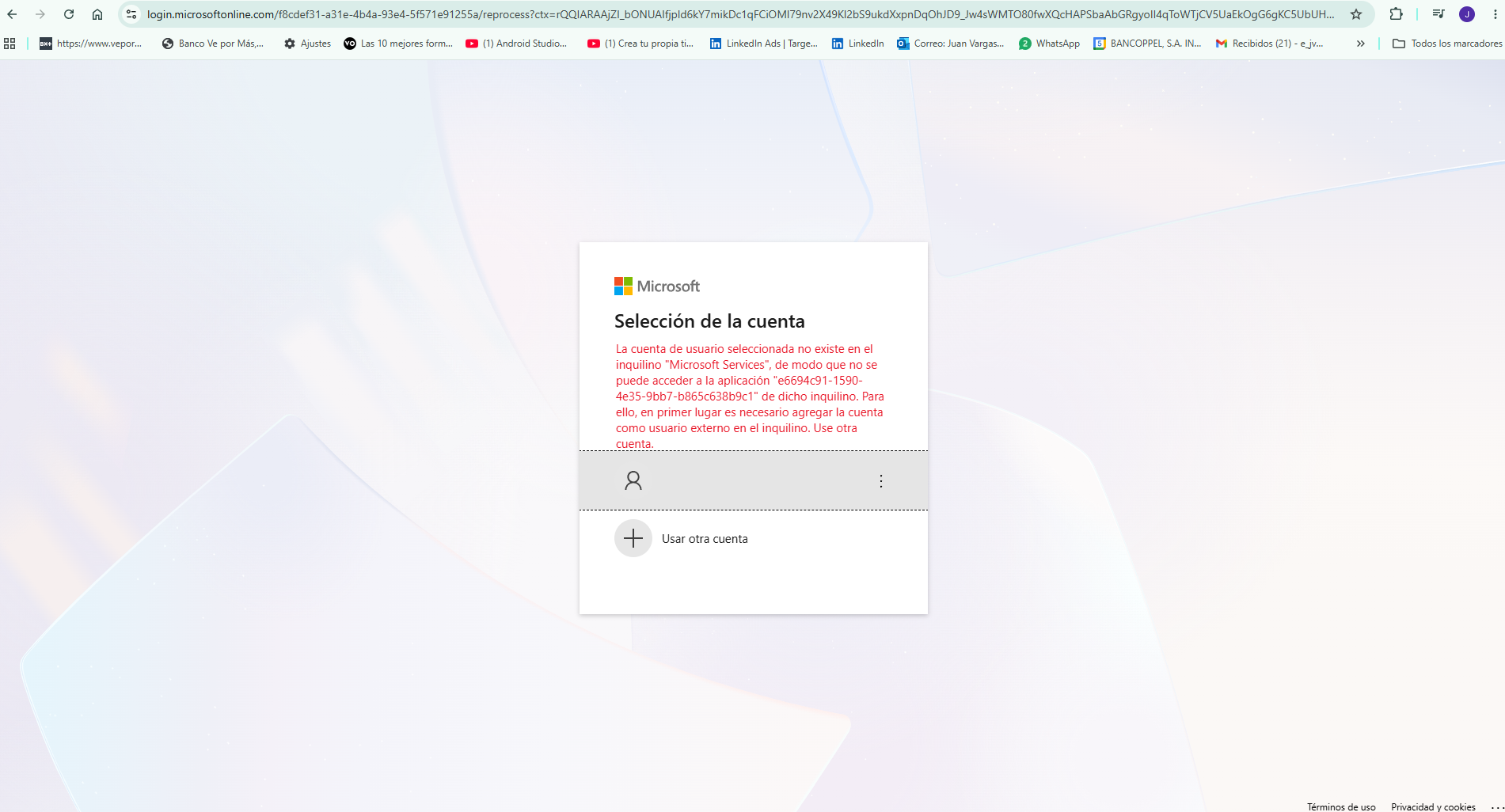Click the plus icon for another account
1505x812 pixels.
[x=633, y=539]
